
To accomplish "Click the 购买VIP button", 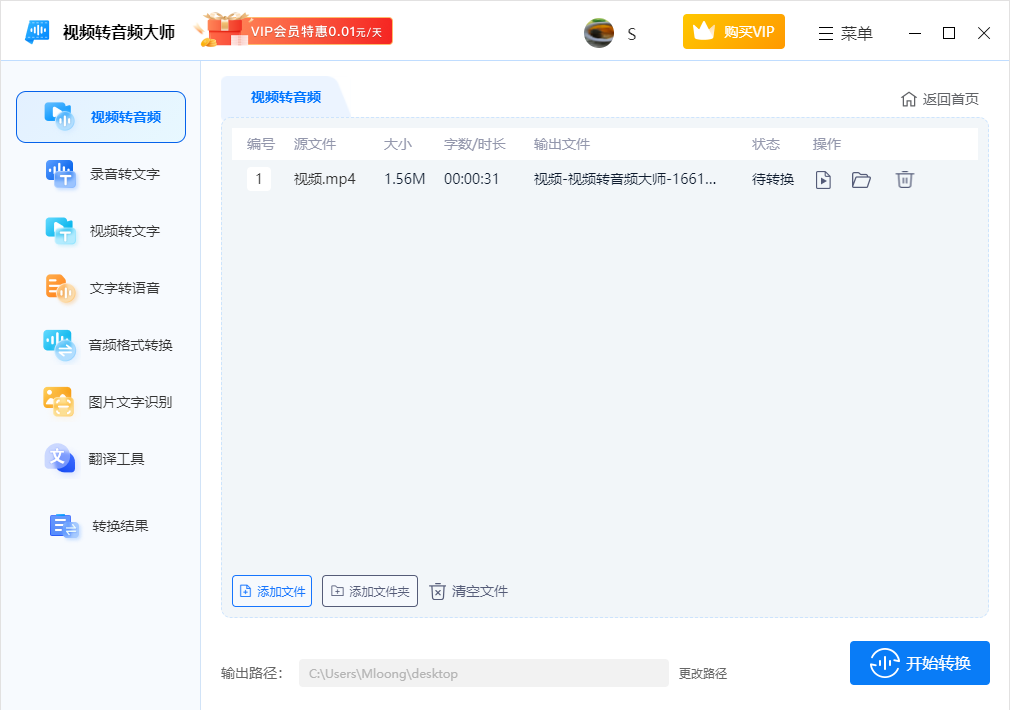I will point(734,32).
